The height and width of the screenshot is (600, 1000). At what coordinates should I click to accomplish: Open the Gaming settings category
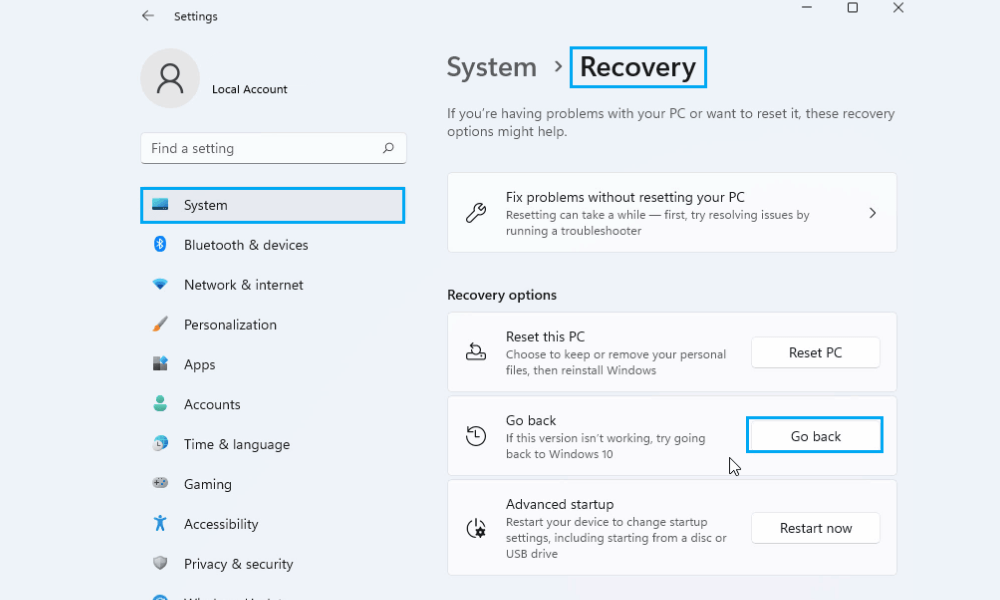[207, 484]
